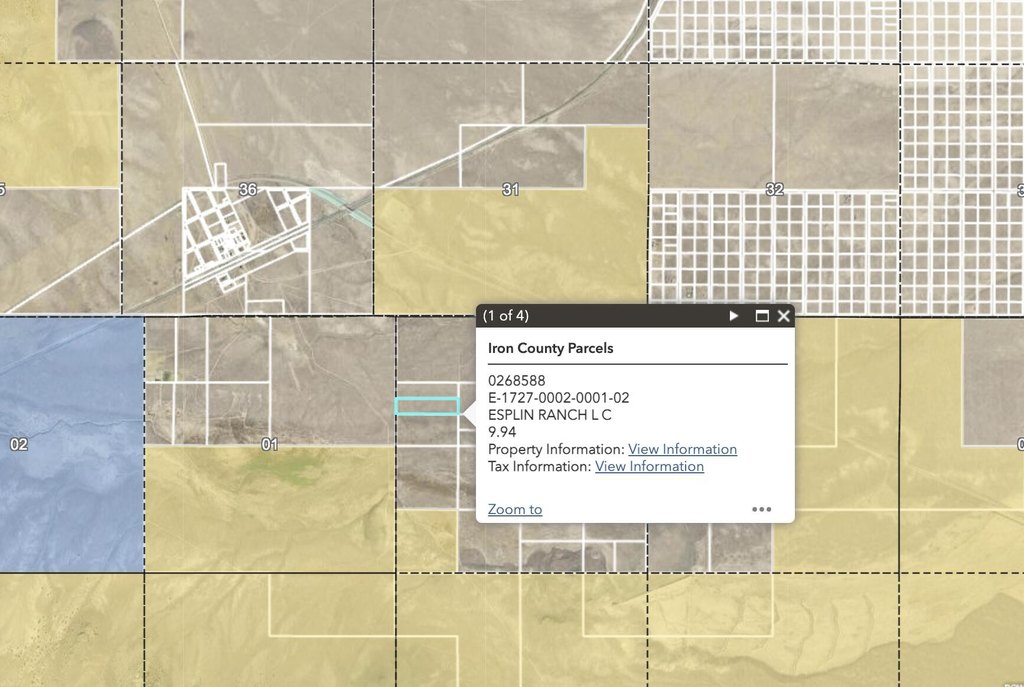
Task: Click section label 31 on the map
Action: coord(510,189)
